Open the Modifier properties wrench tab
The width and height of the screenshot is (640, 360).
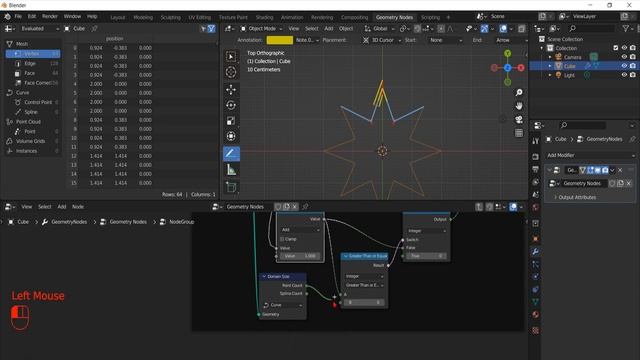536,251
